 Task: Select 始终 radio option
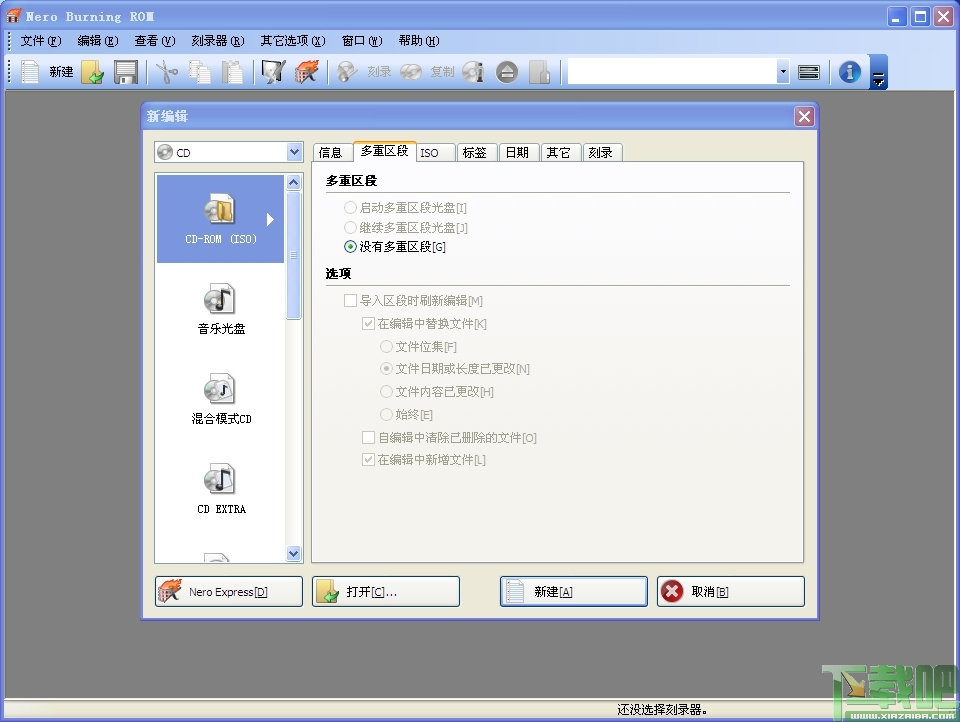(x=407, y=415)
